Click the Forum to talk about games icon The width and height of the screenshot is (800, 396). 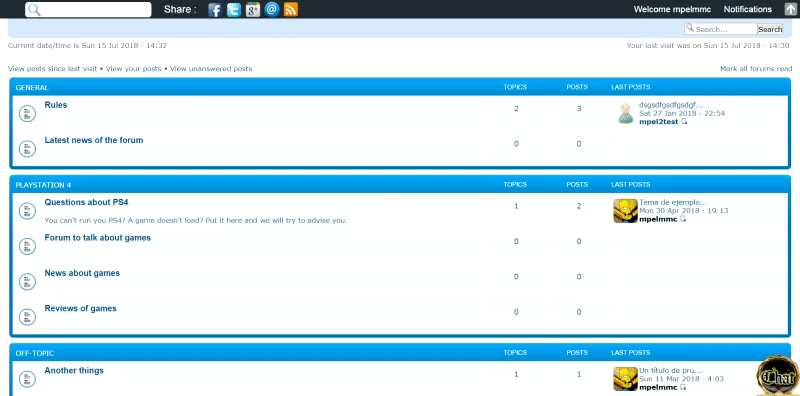click(28, 246)
